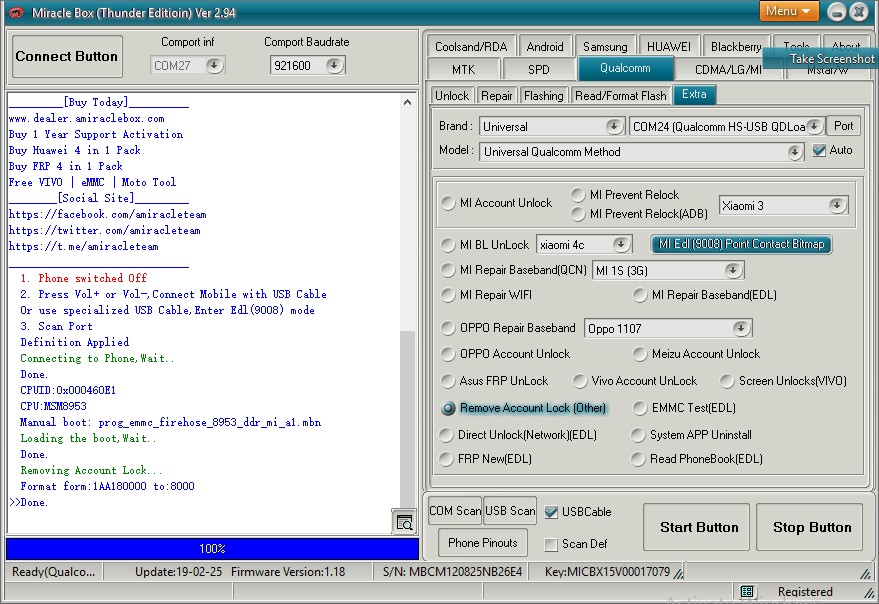Screen dimensions: 879x604
Task: Enable the Scan Def checkbox
Action: coord(552,544)
